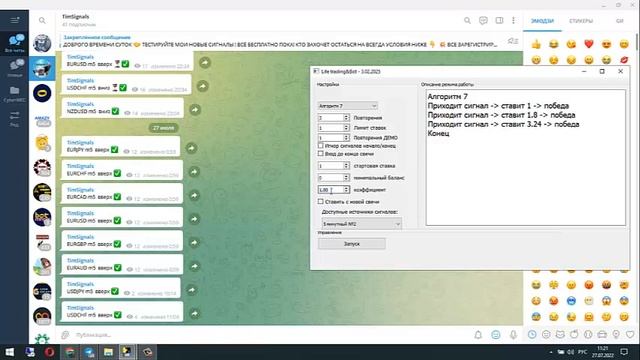Open the 'Ред.' edit folders item
The image size is (640, 360).
point(15,118)
